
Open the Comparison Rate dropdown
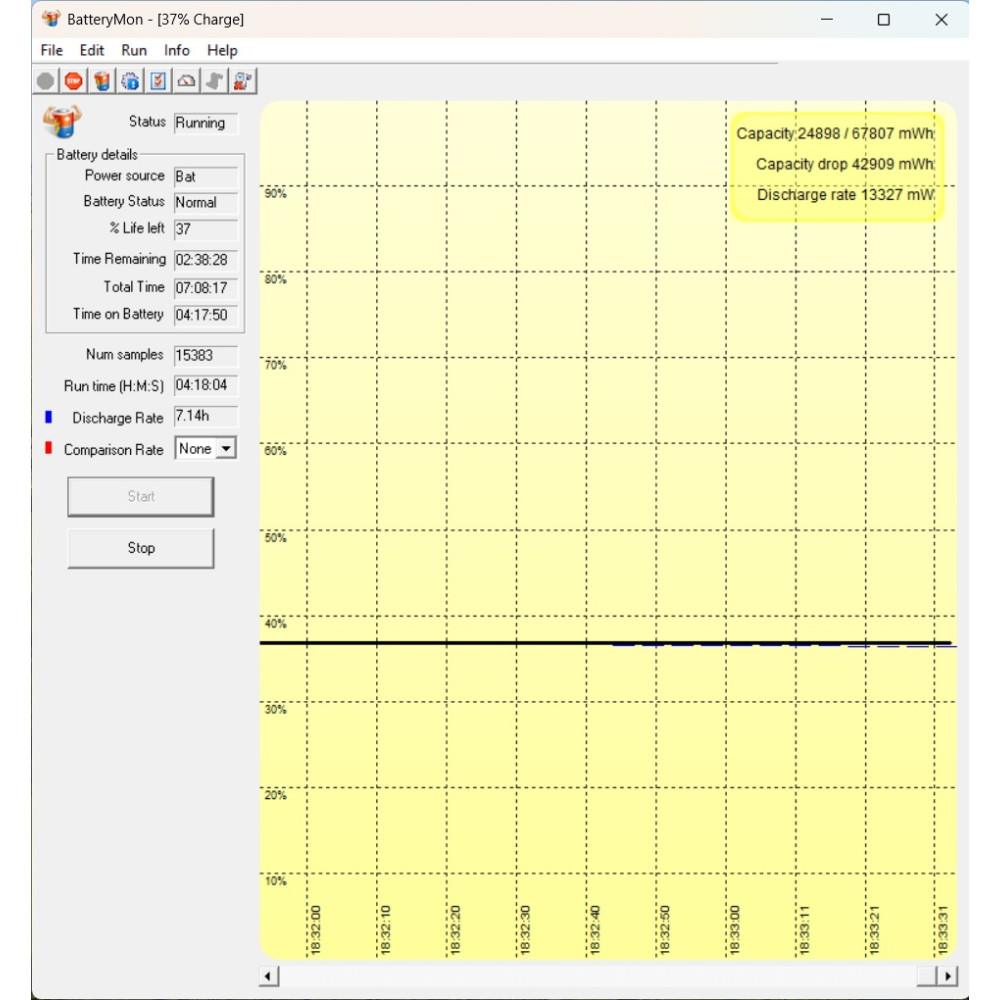click(x=226, y=449)
